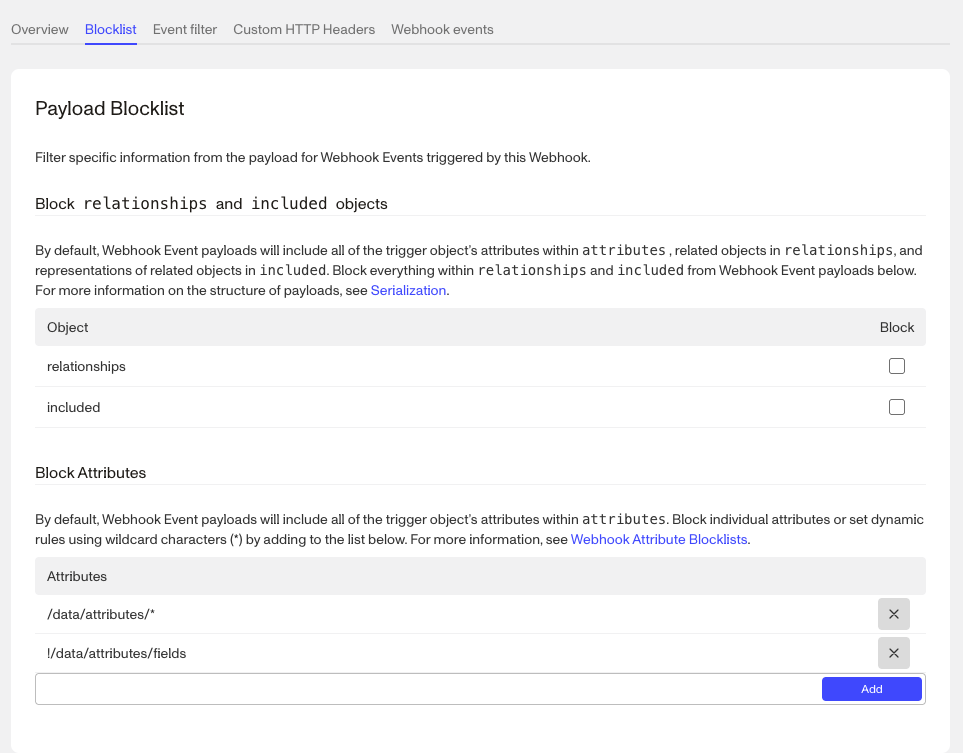Open the Webhook events tab

tap(442, 29)
